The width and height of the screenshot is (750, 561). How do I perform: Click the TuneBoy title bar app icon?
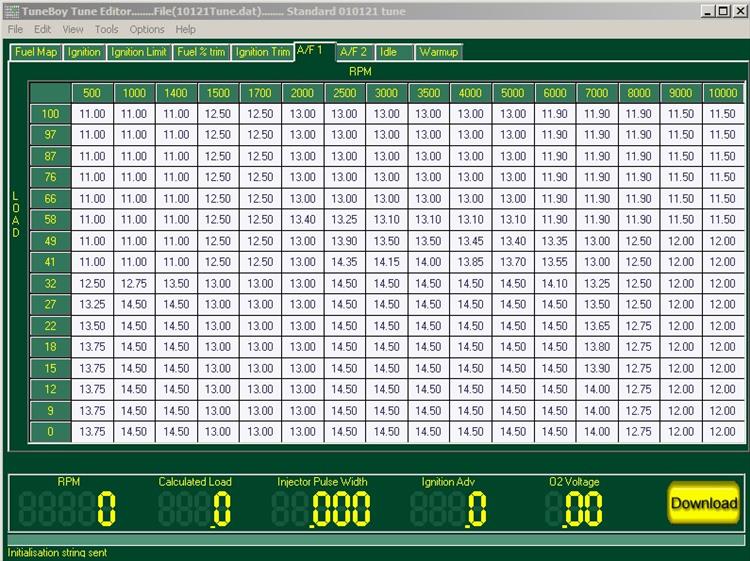pyautogui.click(x=11, y=11)
